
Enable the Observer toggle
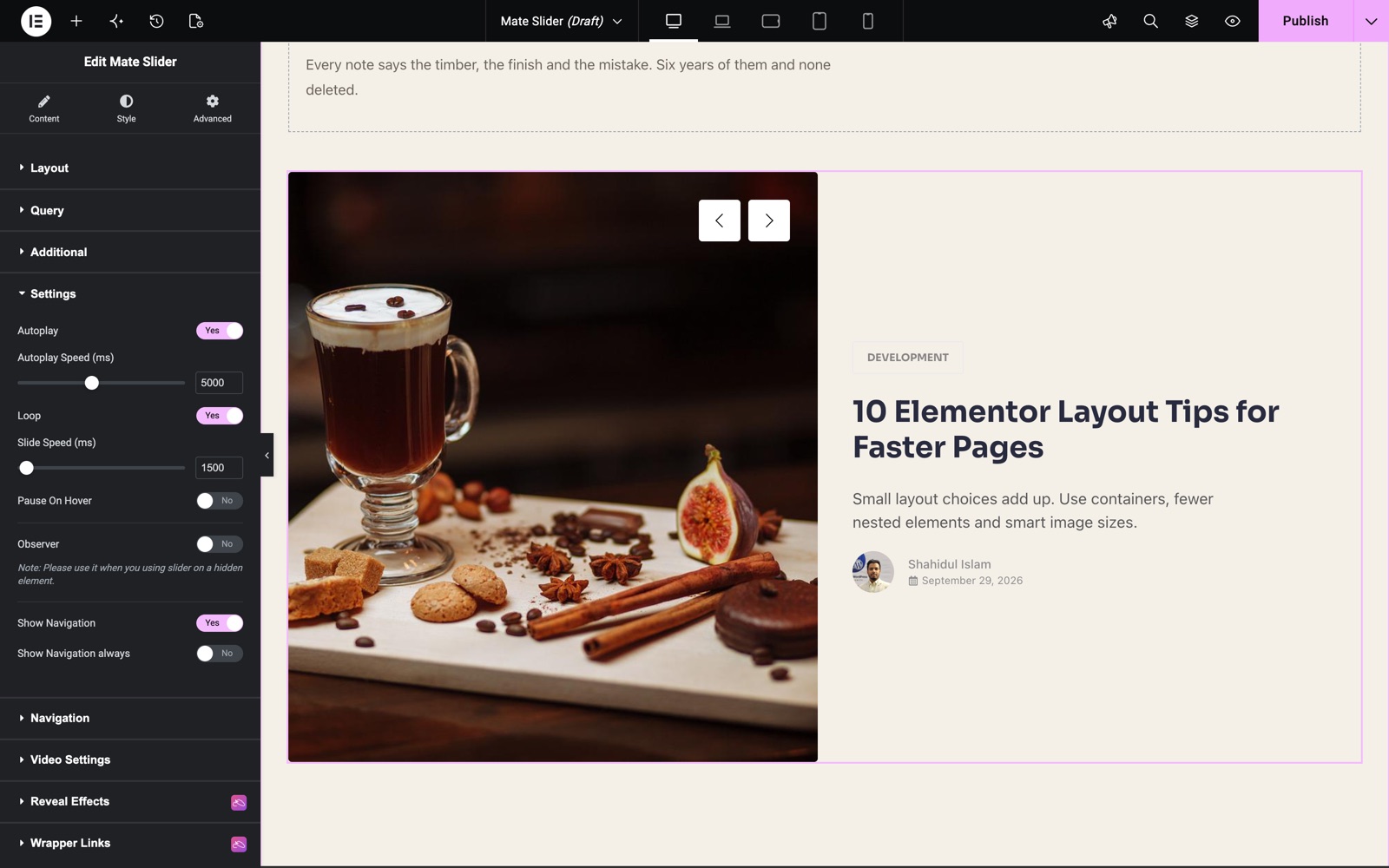[x=220, y=544]
